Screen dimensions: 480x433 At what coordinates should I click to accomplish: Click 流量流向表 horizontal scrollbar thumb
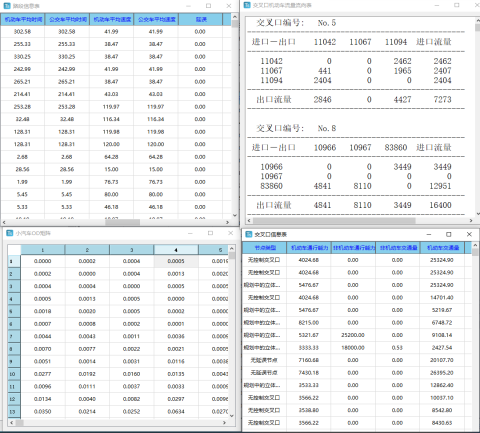[x=334, y=220]
